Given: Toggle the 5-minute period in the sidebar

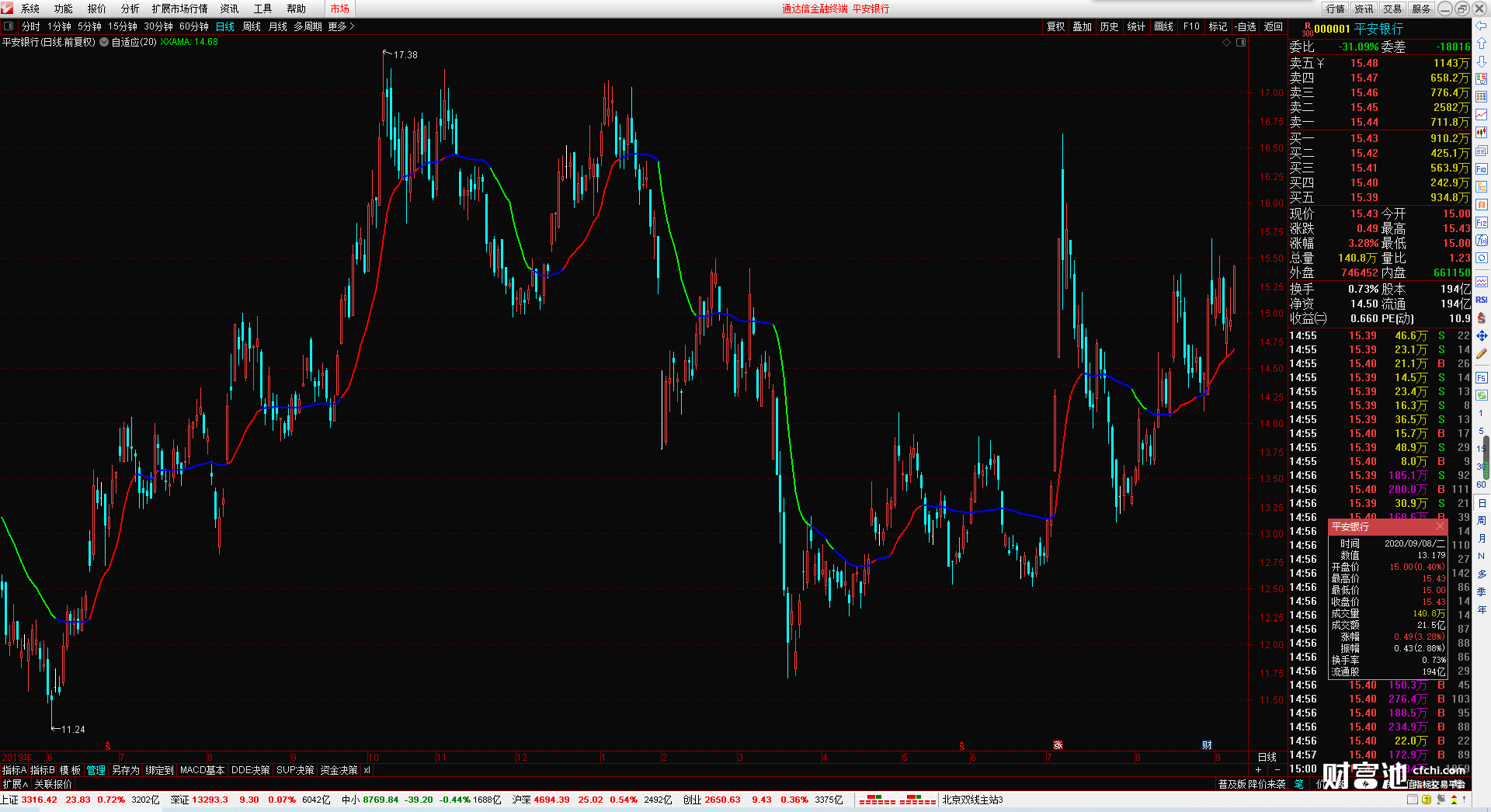Looking at the screenshot, I should click(1481, 431).
